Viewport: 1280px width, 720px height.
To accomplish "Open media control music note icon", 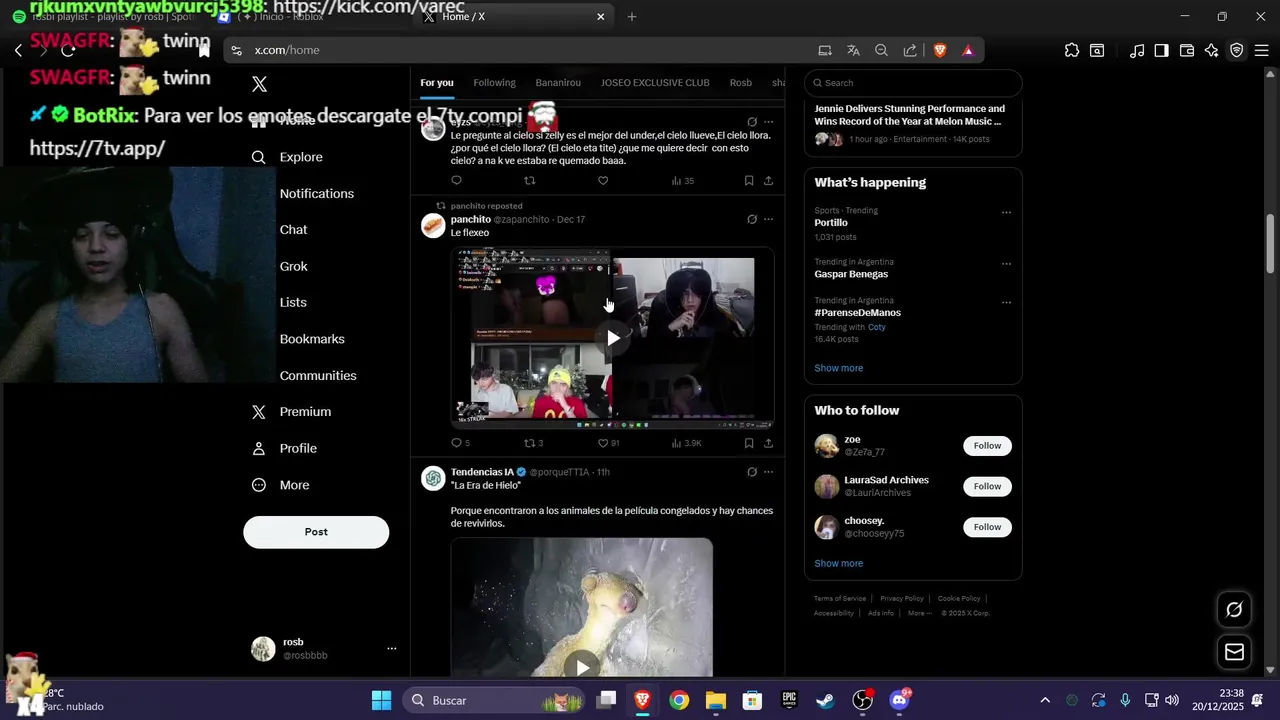I will (1137, 50).
